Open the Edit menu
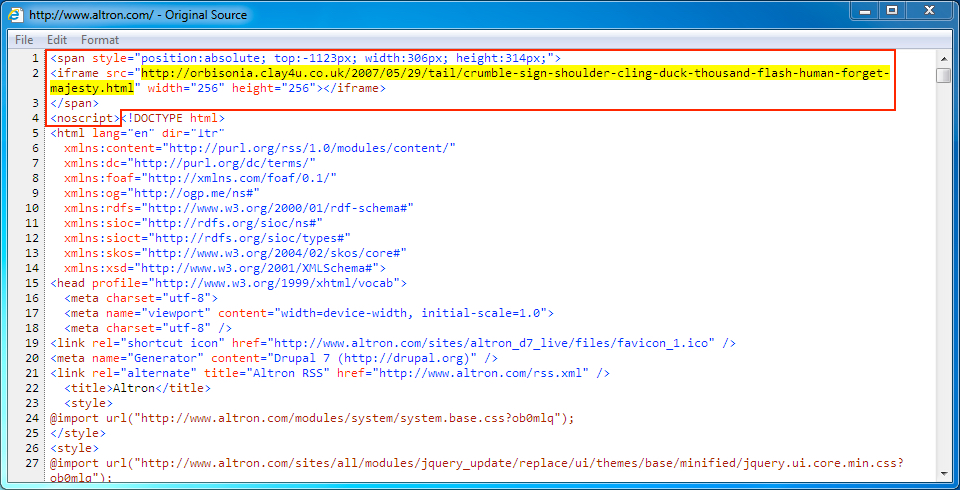The height and width of the screenshot is (490, 960). 57,40
